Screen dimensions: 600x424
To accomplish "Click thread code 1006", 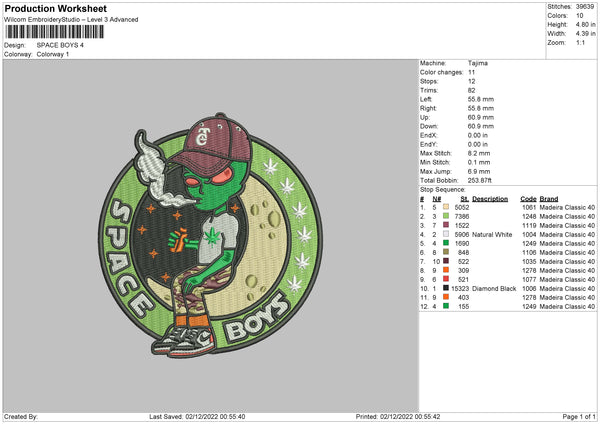I will tap(529, 288).
